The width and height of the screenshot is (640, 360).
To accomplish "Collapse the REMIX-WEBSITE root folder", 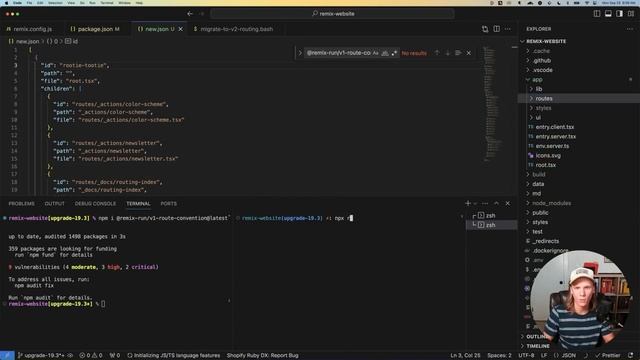I will pos(546,41).
